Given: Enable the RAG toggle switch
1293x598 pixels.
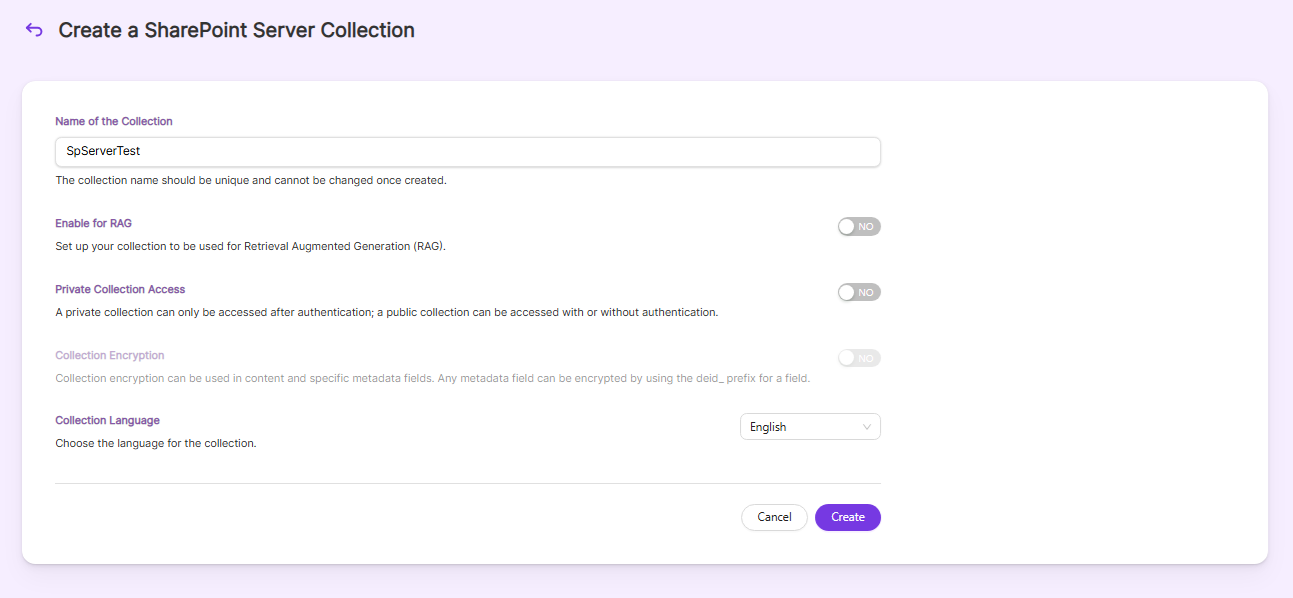Looking at the screenshot, I should [859, 227].
